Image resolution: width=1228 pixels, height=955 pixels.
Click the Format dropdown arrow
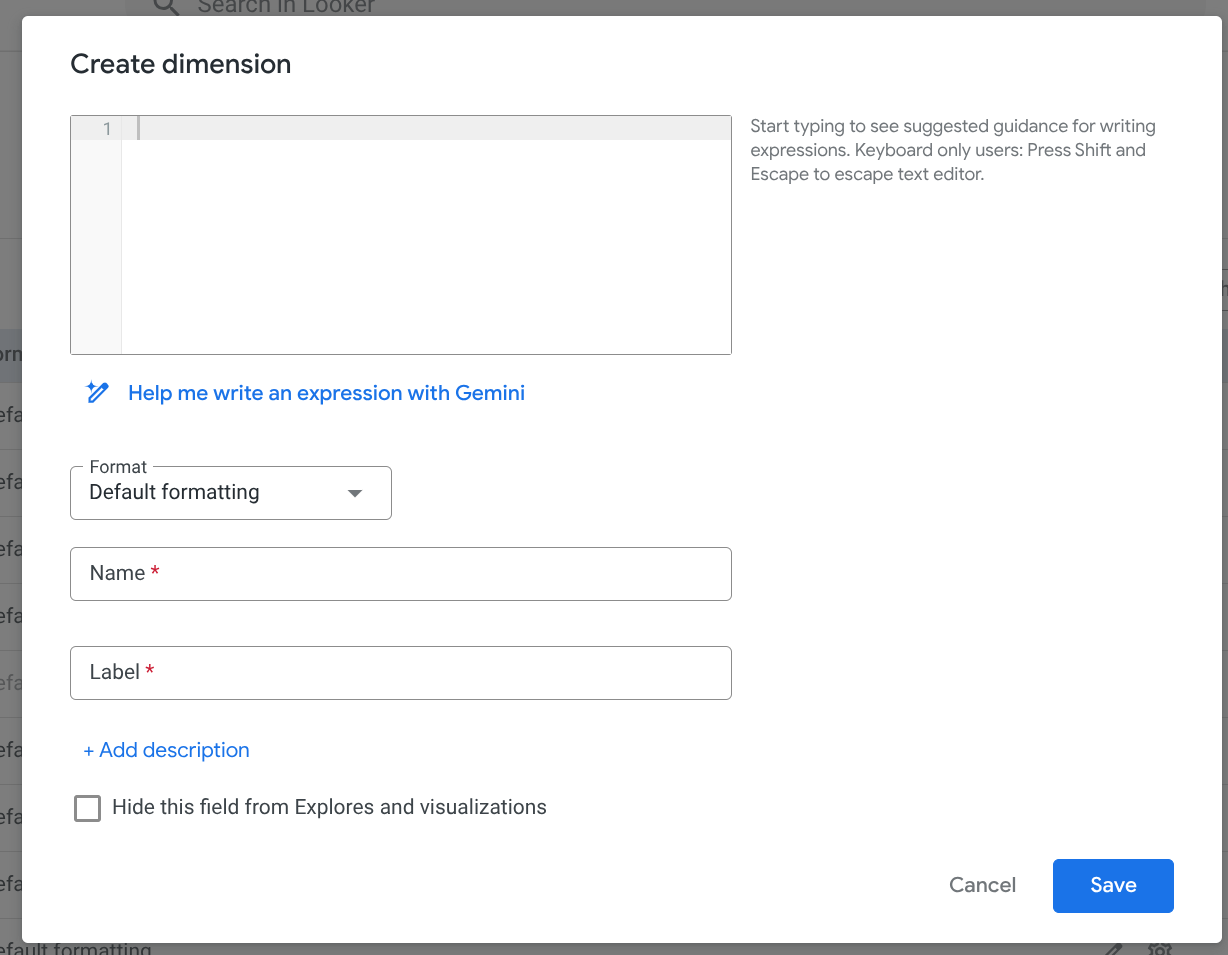tap(355, 493)
